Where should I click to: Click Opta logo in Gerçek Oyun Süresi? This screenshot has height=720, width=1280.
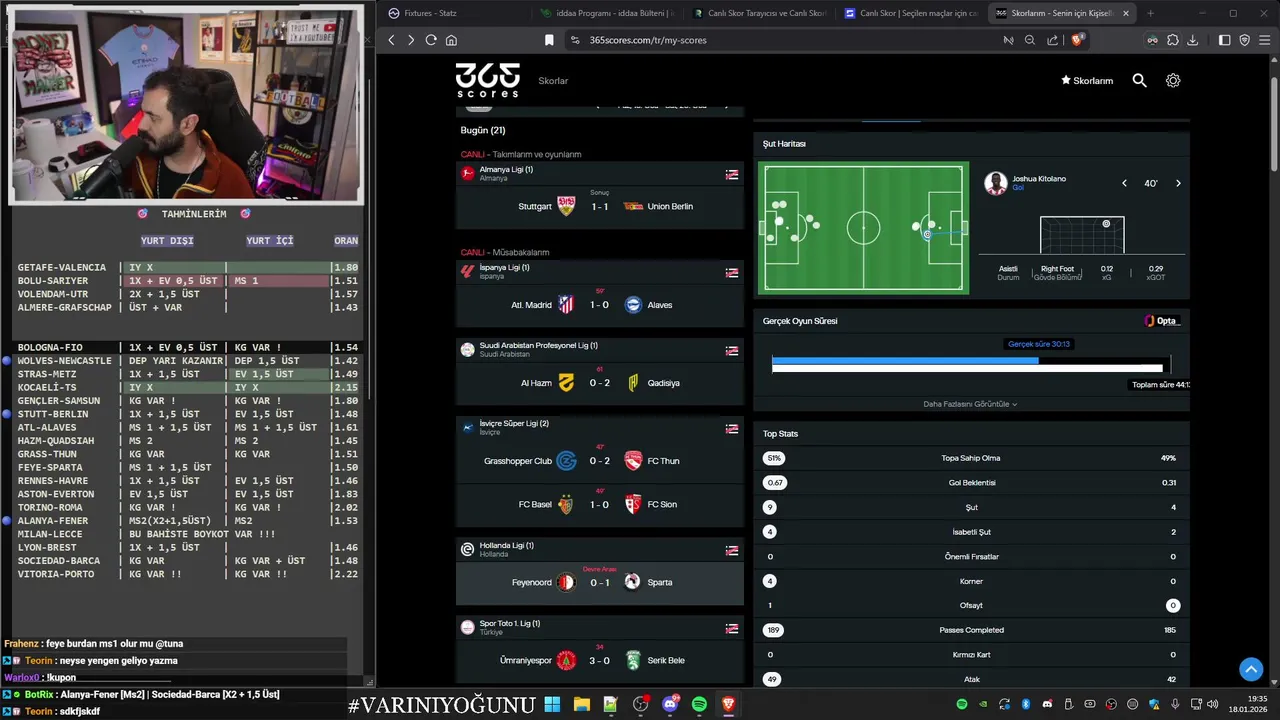coord(1162,321)
